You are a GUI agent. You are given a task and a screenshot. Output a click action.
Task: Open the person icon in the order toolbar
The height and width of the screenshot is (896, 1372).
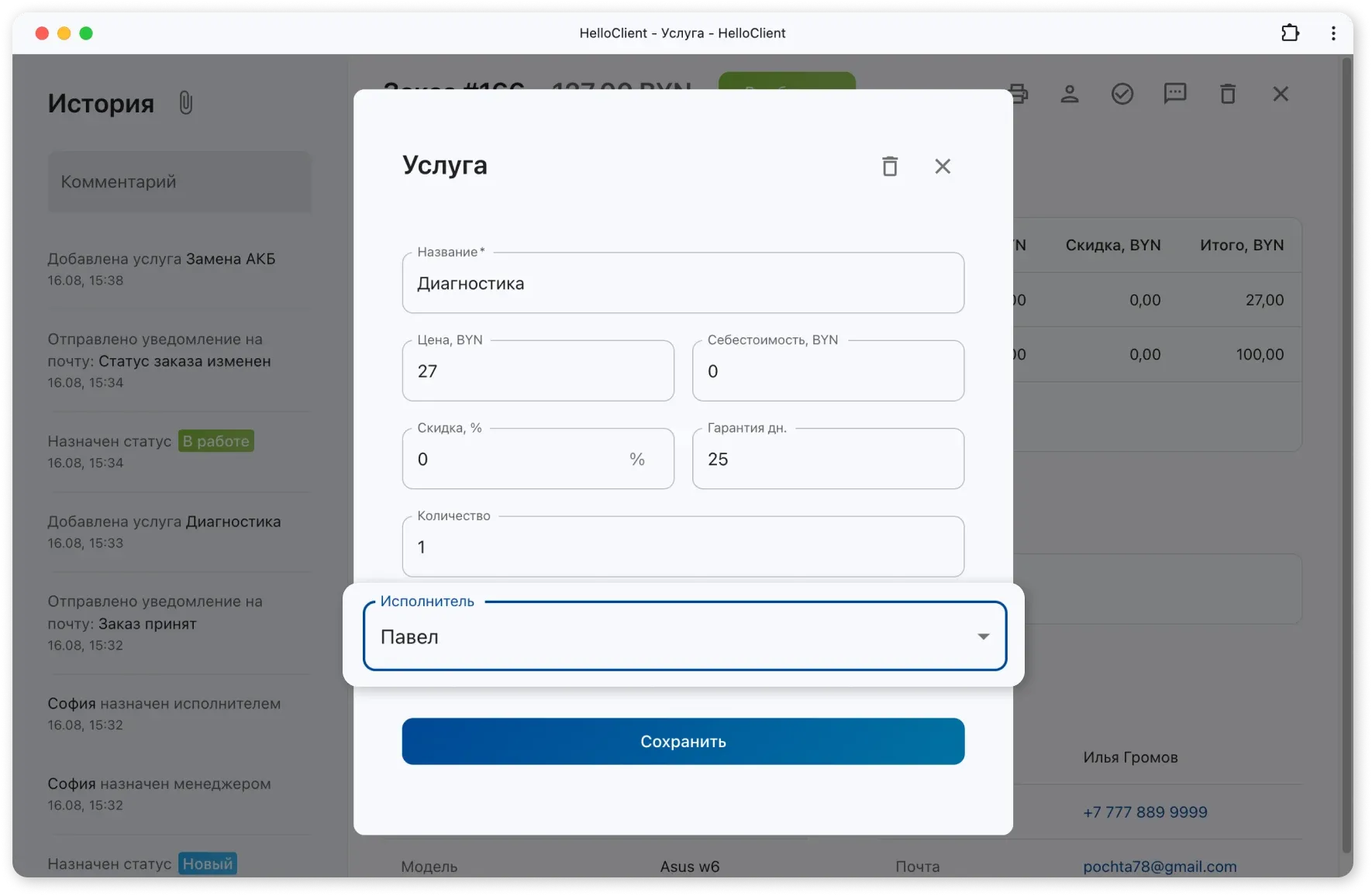1070,94
